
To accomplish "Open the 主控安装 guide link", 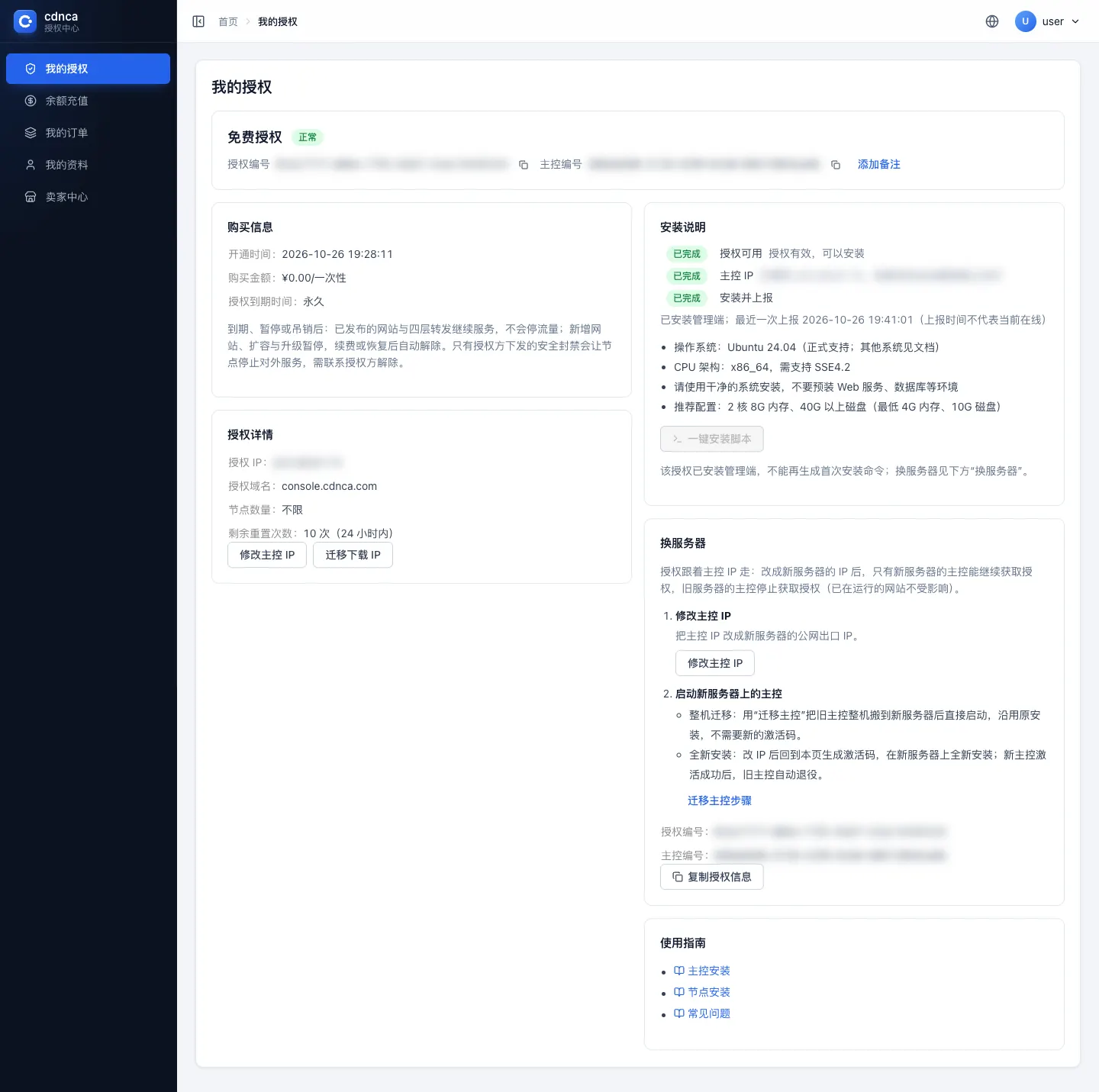I will (x=709, y=971).
